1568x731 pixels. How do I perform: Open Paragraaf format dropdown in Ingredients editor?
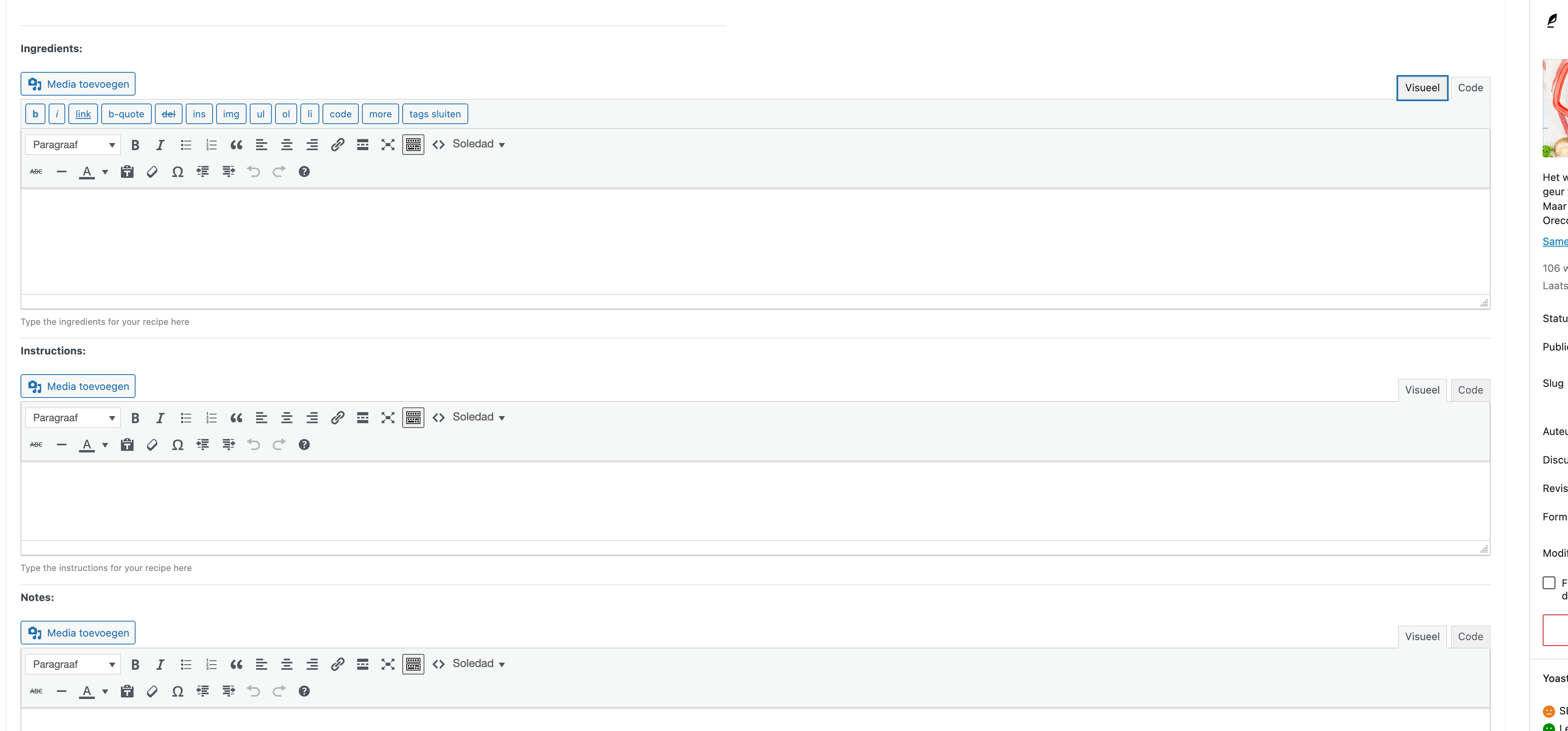[73, 145]
